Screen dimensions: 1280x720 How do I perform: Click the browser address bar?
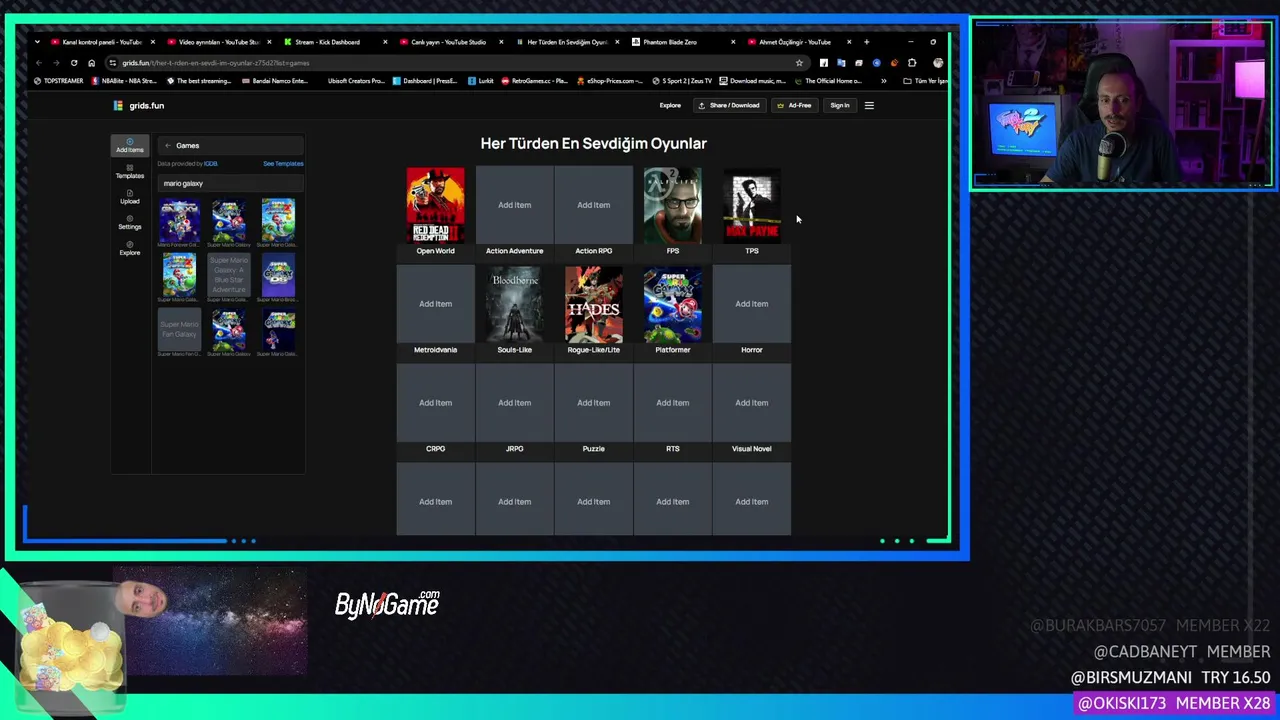tap(455, 63)
